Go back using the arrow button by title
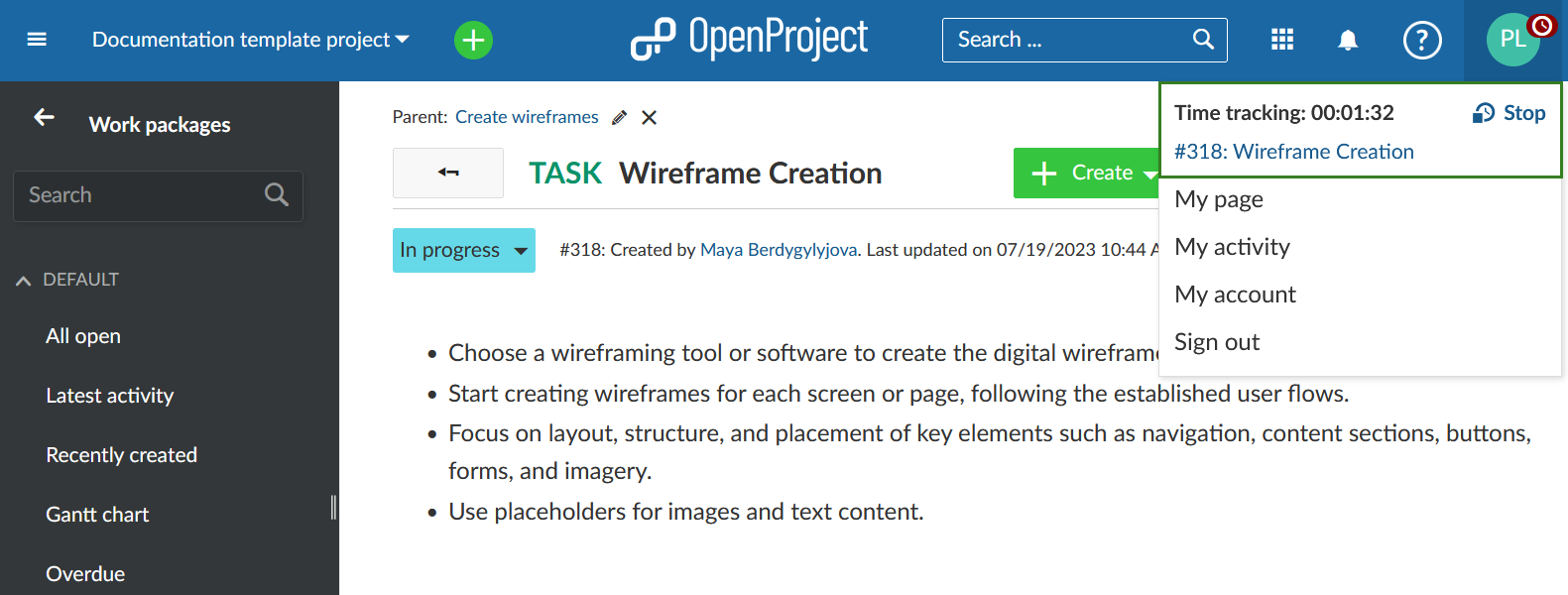This screenshot has height=595, width=1568. [x=448, y=173]
